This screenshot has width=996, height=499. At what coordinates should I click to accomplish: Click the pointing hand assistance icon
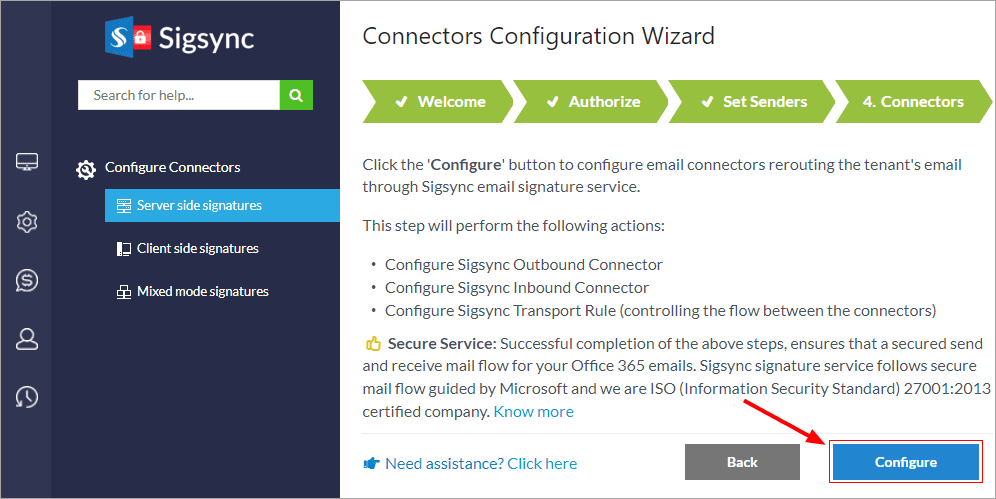click(x=371, y=464)
